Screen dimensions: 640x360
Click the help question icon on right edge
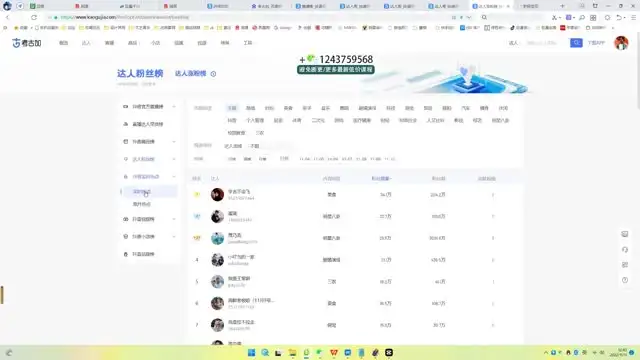pyautogui.click(x=624, y=280)
